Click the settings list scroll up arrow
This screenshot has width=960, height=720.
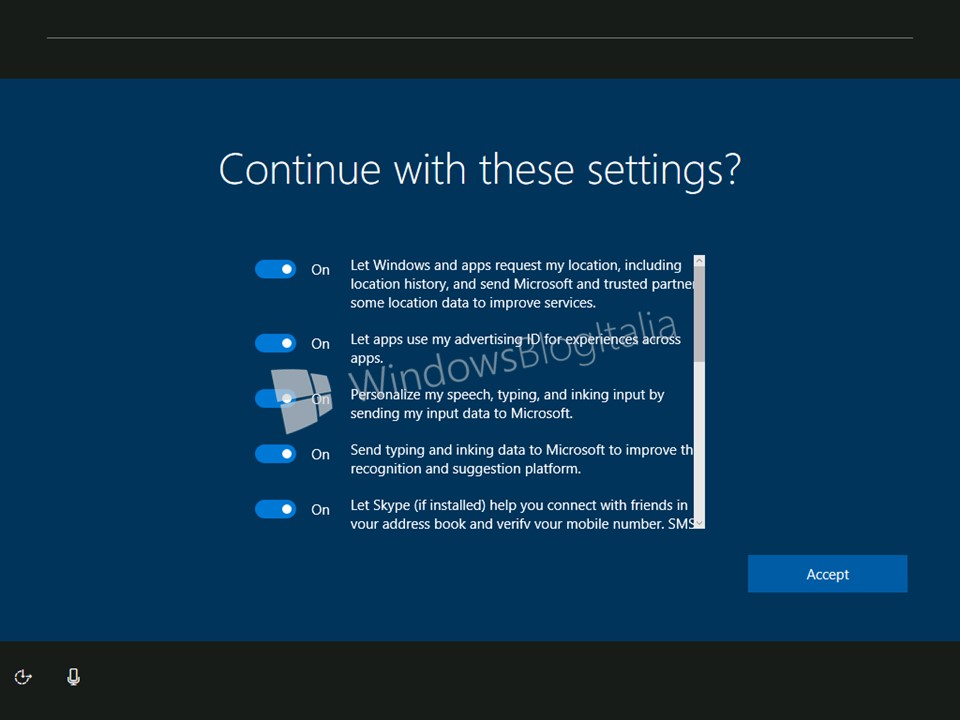tap(699, 261)
